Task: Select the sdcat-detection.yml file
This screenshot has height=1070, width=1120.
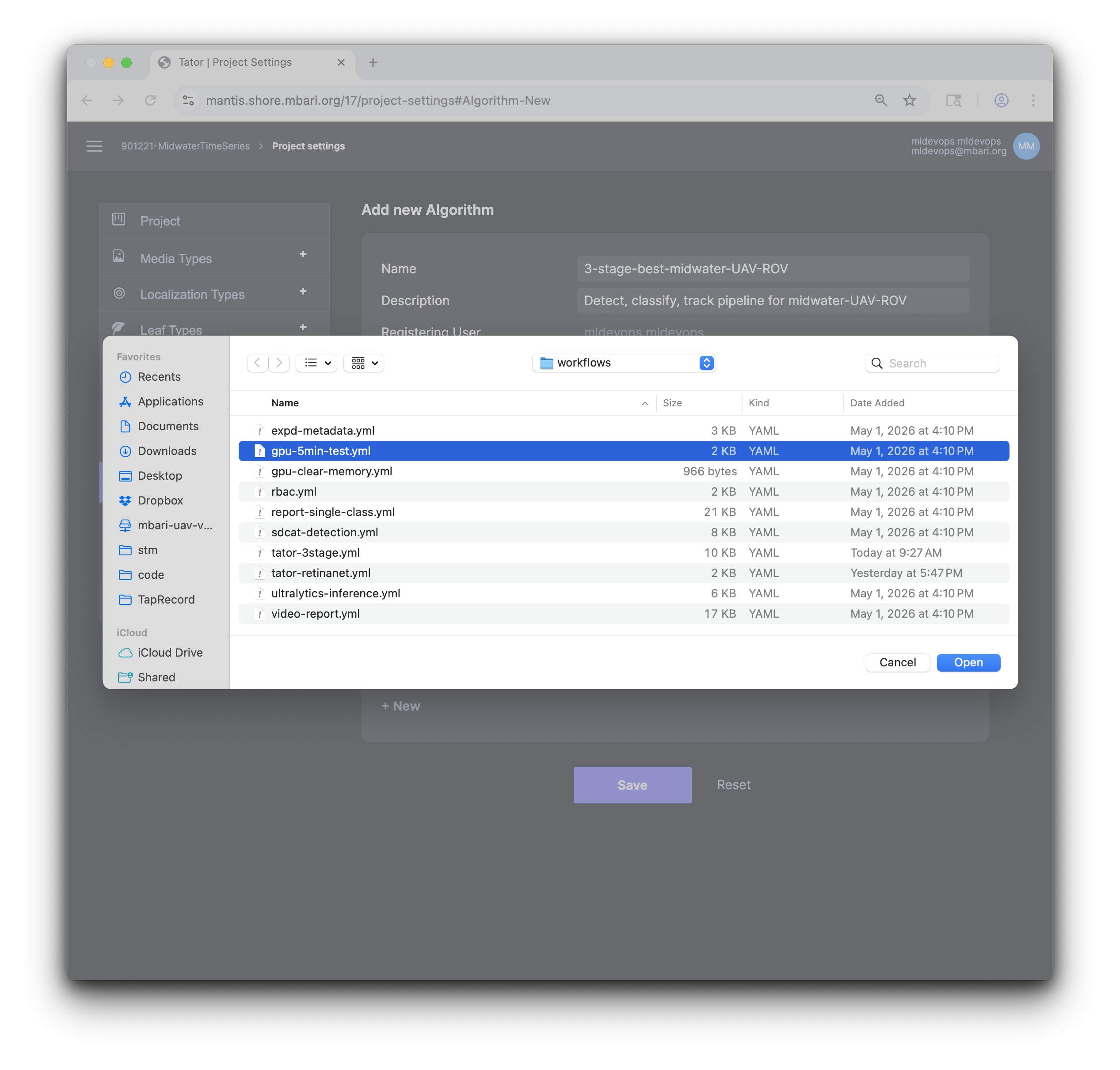Action: point(623,532)
